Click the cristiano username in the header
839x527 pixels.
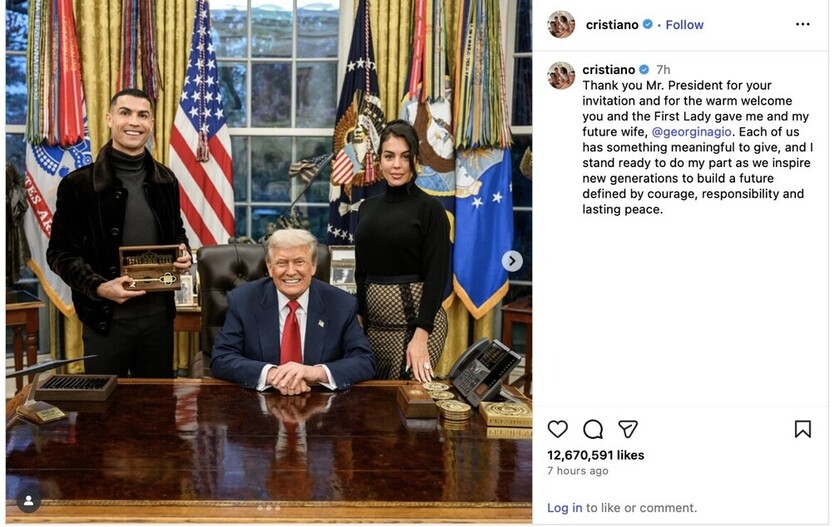click(612, 25)
